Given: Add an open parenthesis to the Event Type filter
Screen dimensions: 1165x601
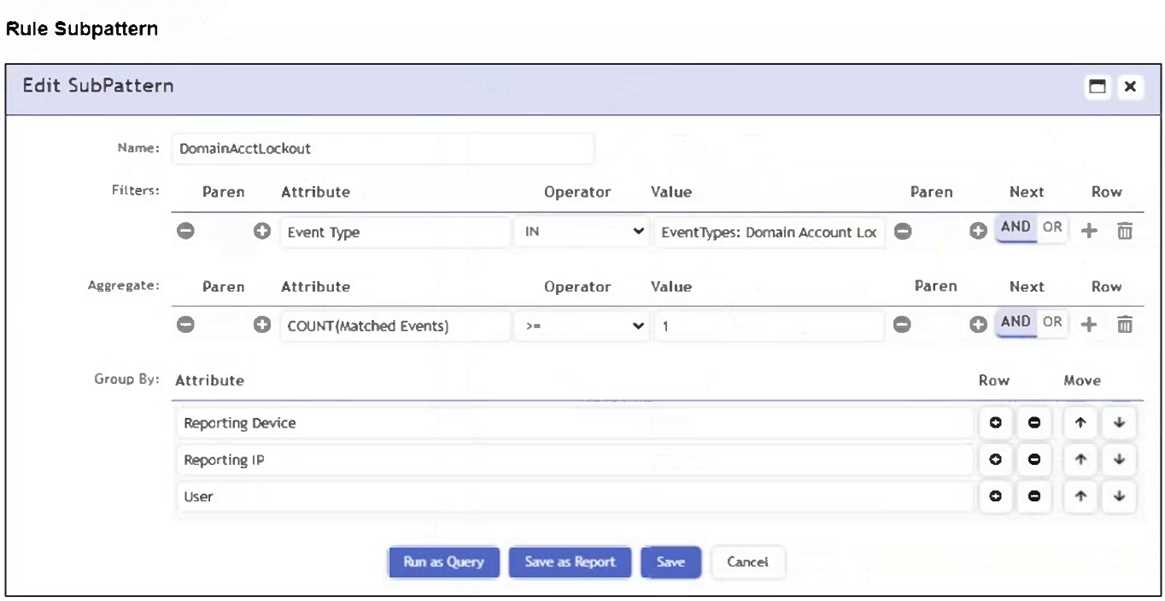Looking at the screenshot, I should pos(262,231).
